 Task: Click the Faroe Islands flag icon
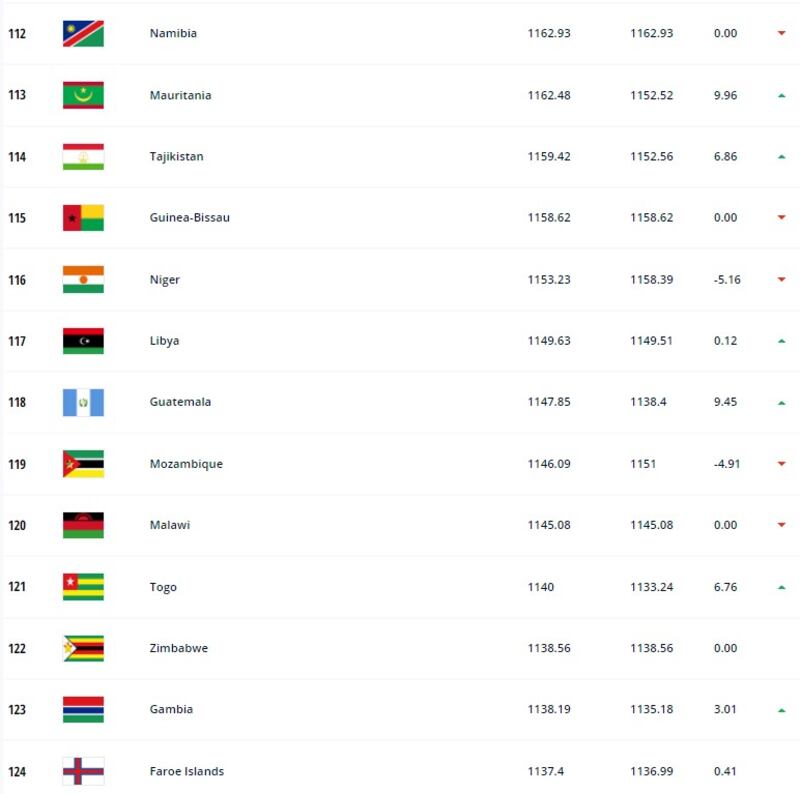pyautogui.click(x=83, y=771)
